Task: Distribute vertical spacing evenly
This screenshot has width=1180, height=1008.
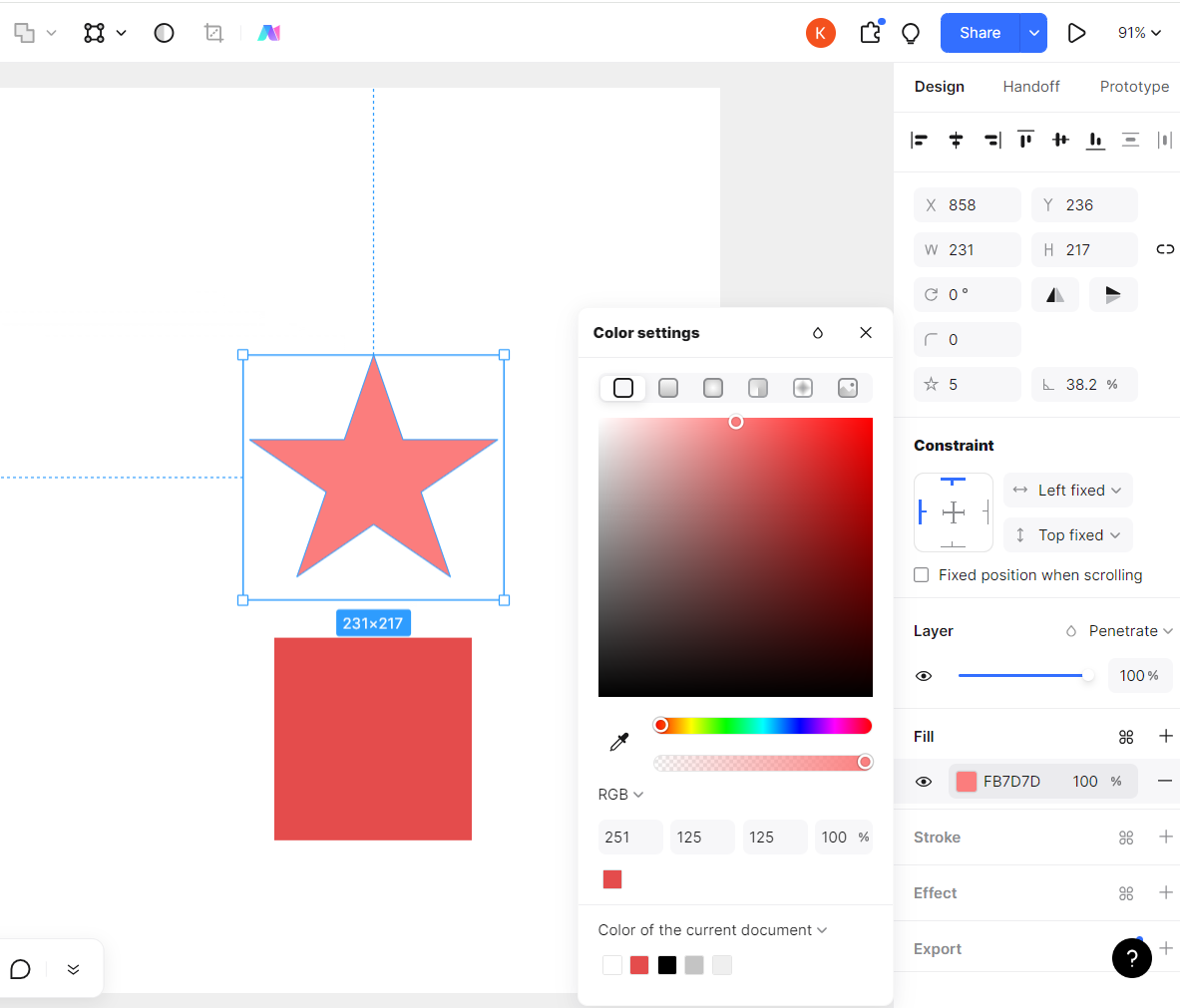Action: coord(1130,140)
